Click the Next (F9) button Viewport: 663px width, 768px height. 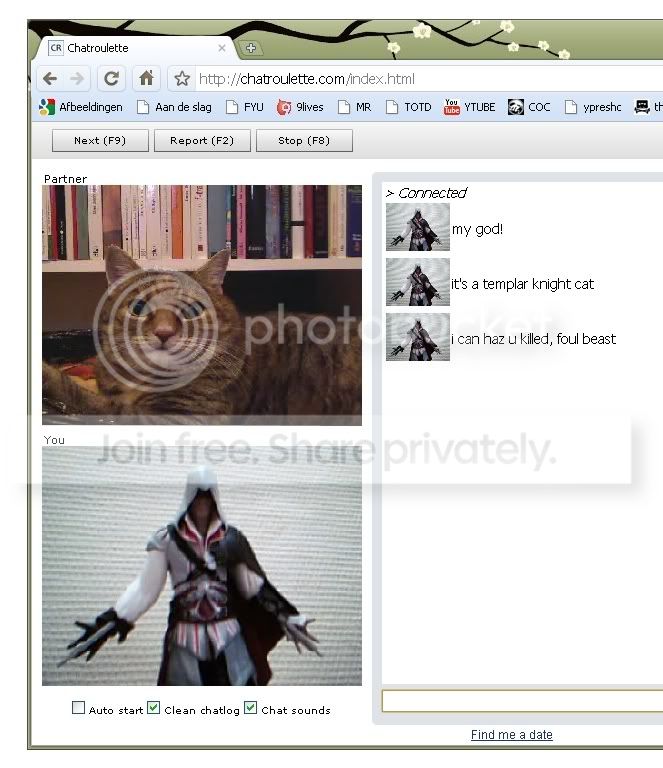point(100,141)
